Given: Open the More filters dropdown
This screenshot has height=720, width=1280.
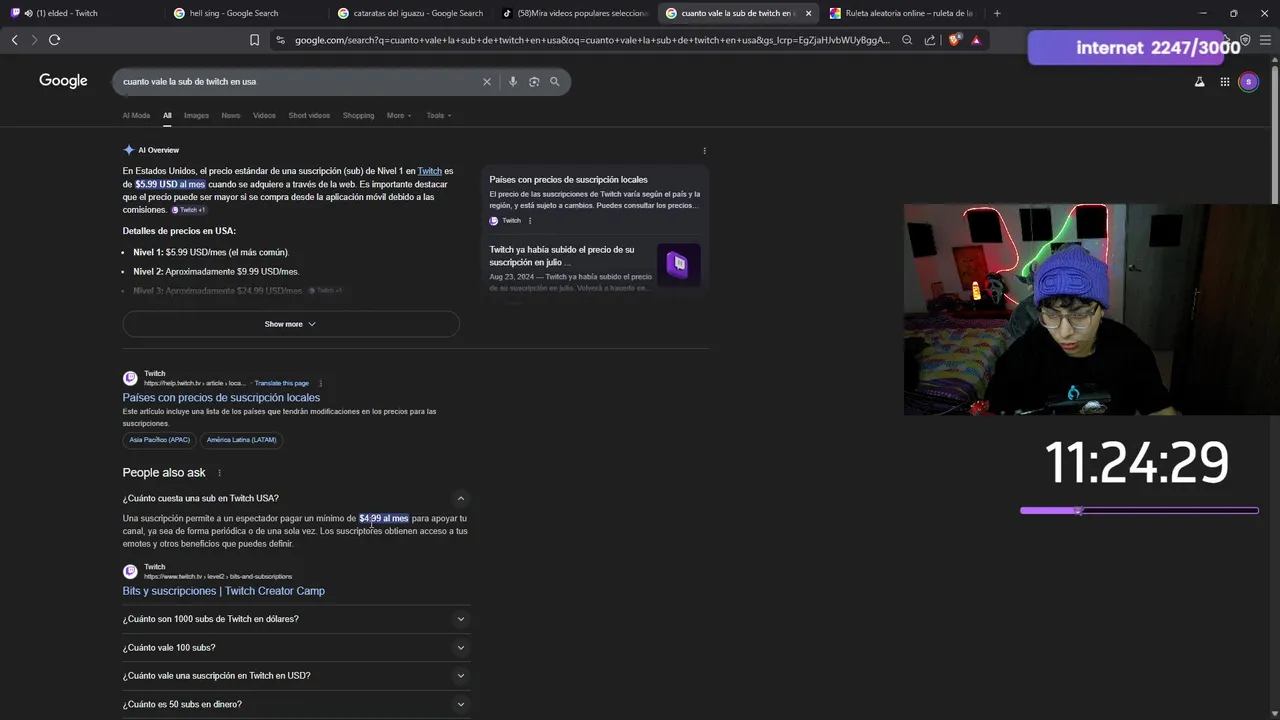Looking at the screenshot, I should (399, 116).
